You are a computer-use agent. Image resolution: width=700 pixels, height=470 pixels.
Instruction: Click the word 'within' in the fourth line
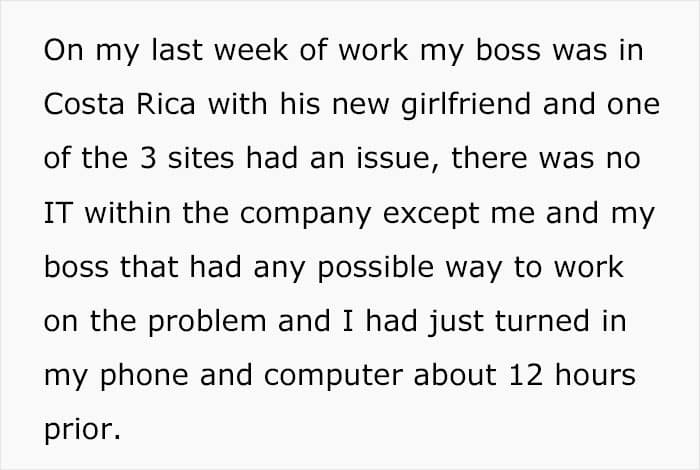(127, 212)
